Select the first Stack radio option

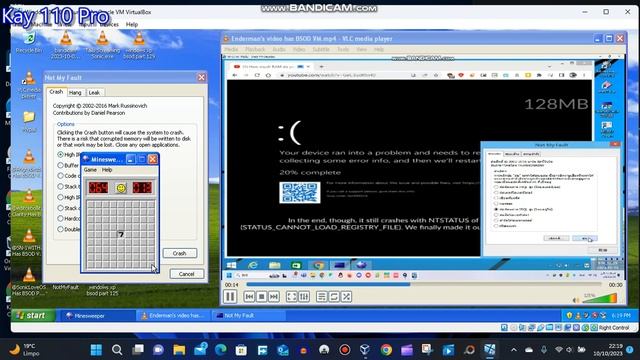tap(60, 187)
